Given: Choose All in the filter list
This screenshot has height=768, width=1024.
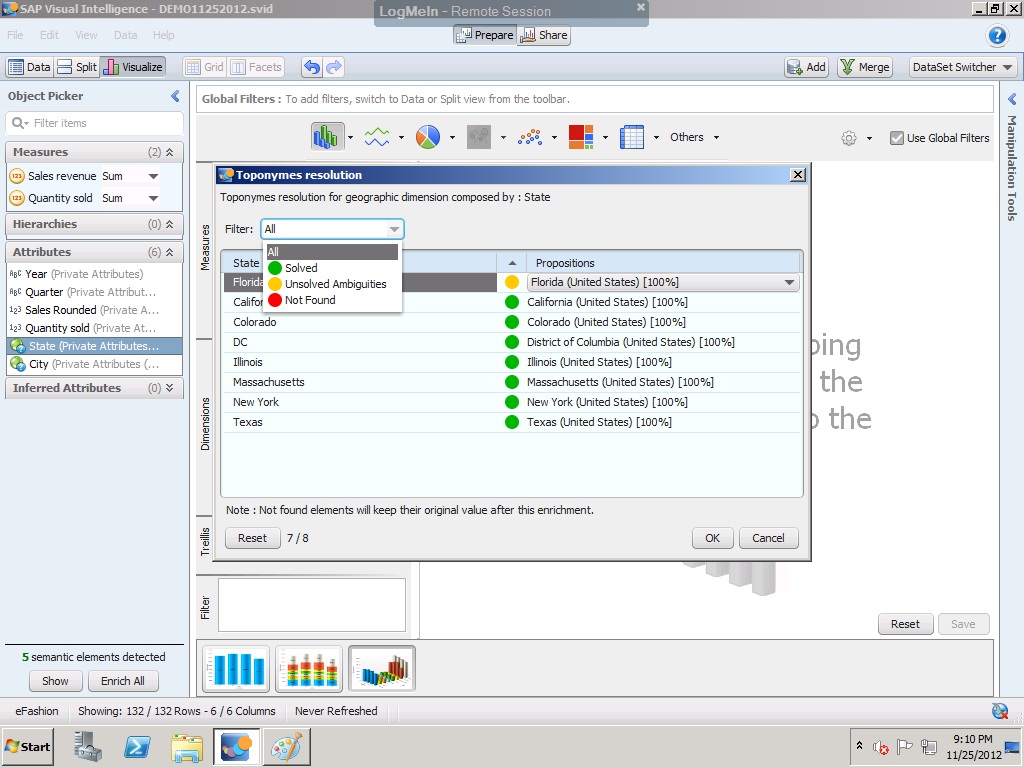Looking at the screenshot, I should [x=332, y=252].
